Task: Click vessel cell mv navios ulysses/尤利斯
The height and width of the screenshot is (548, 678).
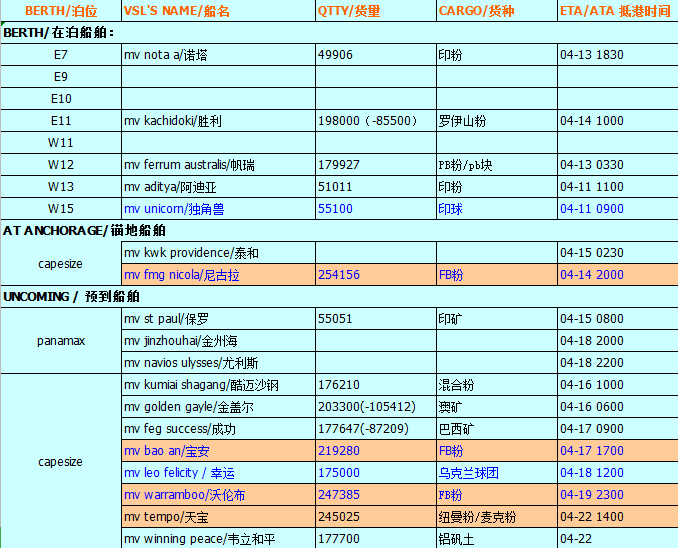Action: (218, 363)
